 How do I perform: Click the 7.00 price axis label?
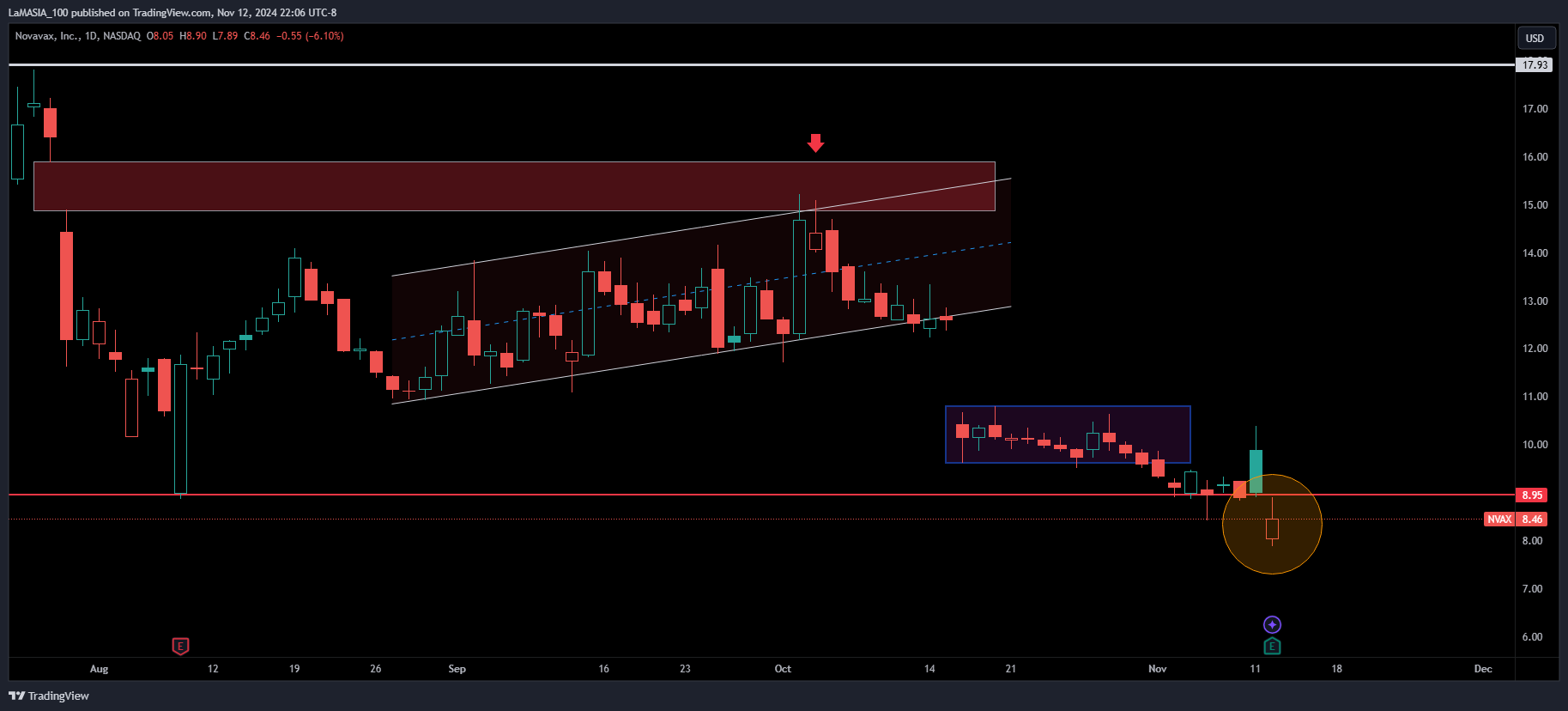pos(1532,589)
